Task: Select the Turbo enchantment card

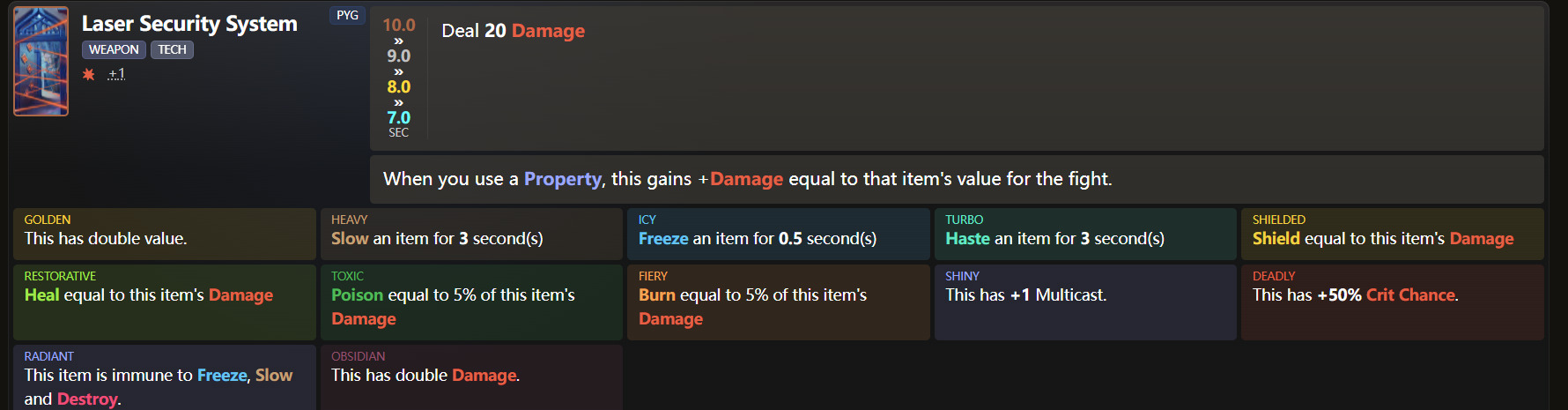Action: pos(1085,233)
